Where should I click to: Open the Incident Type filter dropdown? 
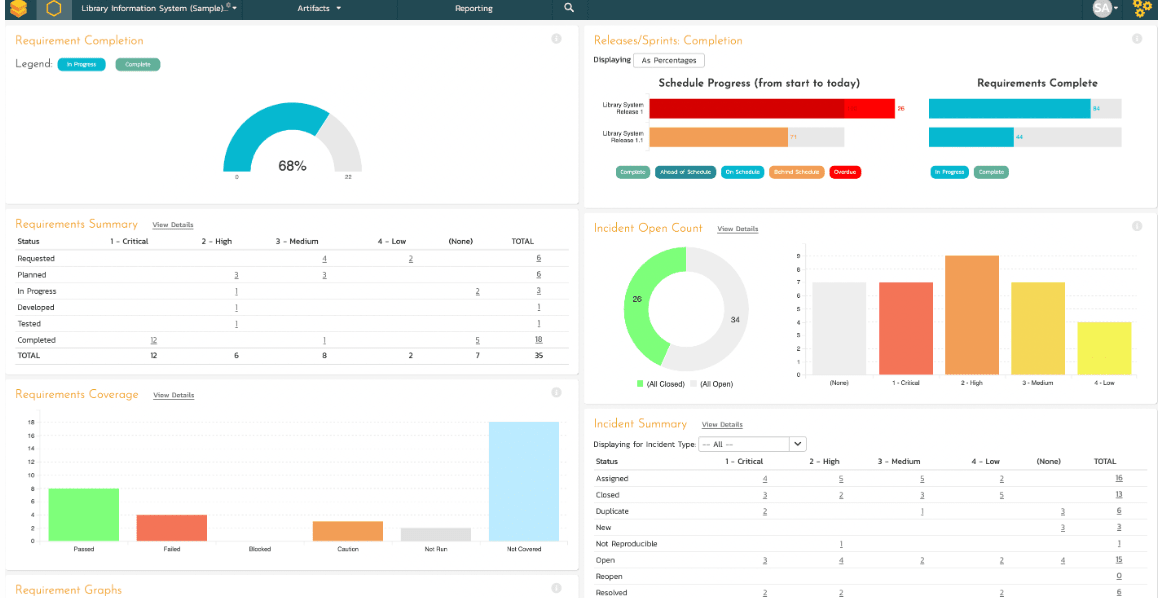(752, 444)
